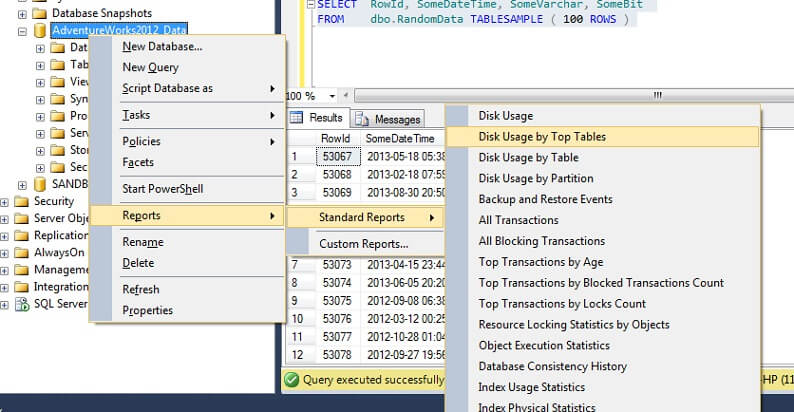
Task: Click the AdventureWorks2012_Data database cylinder icon
Action: (40, 30)
